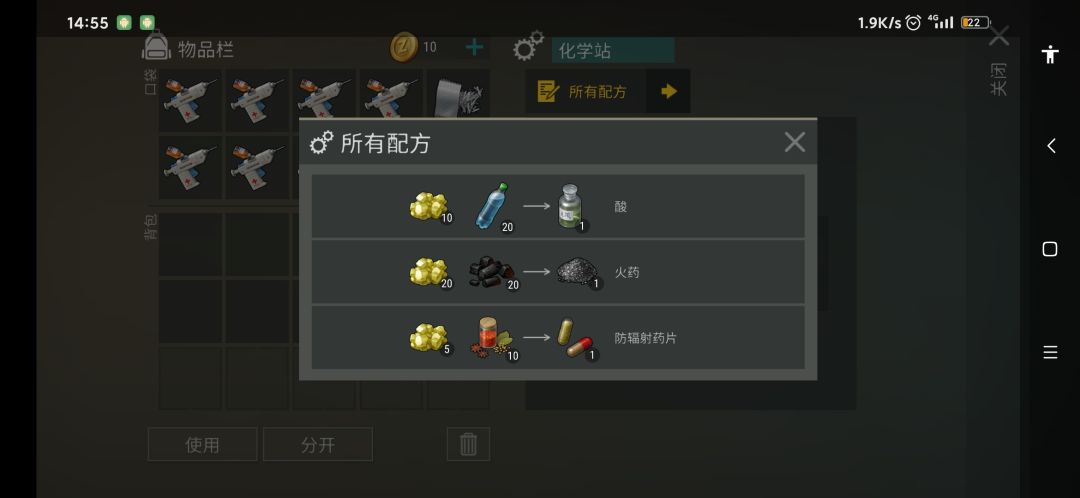Tap the accessibility icon in side bar
1080x498 pixels.
pyautogui.click(x=1050, y=54)
